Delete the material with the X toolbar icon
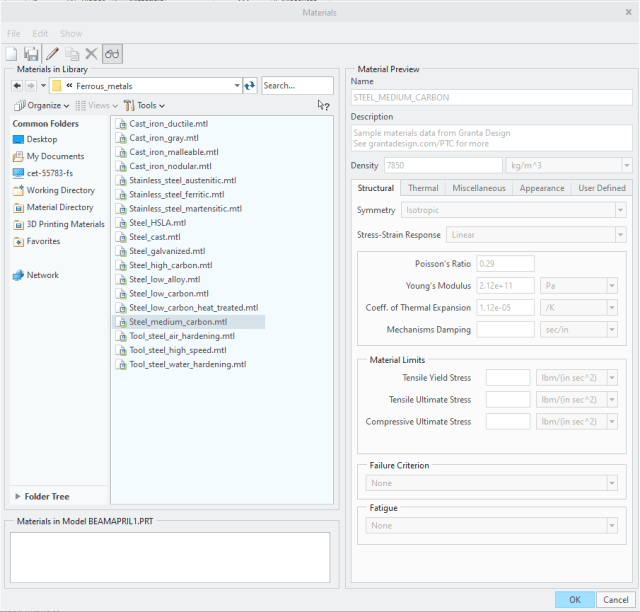Image resolution: width=640 pixels, height=612 pixels. tap(91, 54)
